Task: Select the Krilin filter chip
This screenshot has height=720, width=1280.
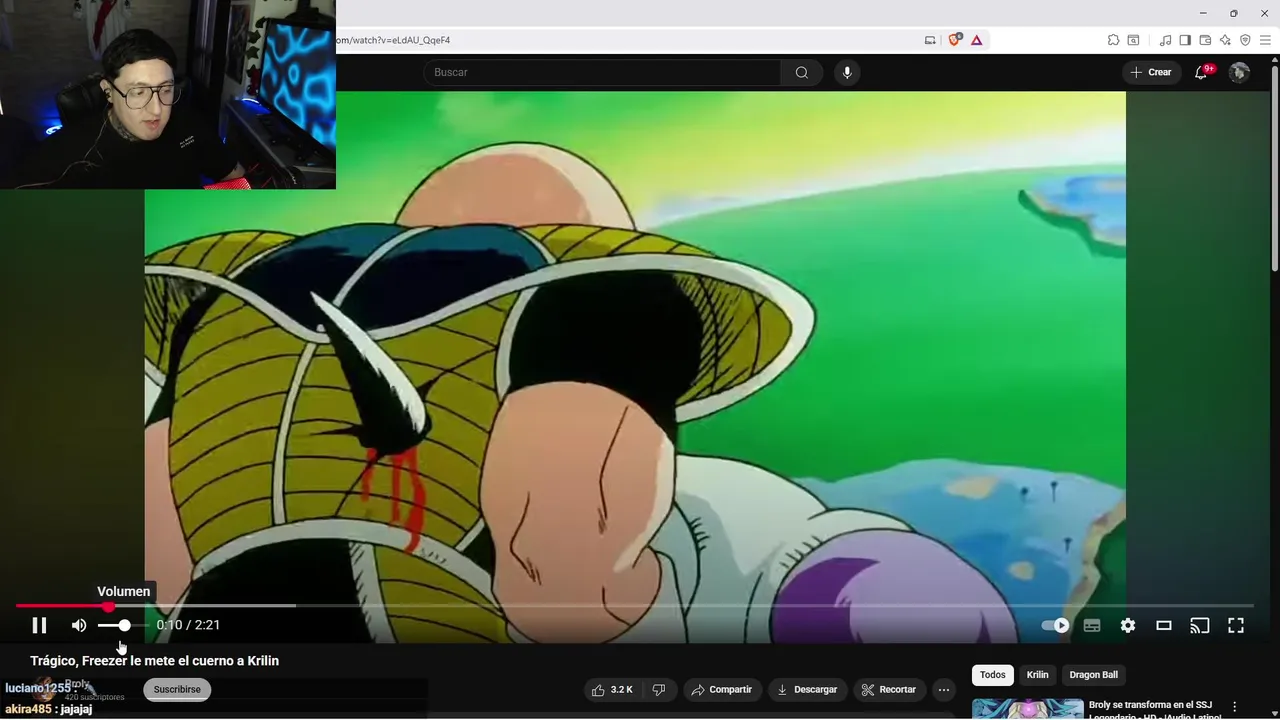Action: 1037,675
